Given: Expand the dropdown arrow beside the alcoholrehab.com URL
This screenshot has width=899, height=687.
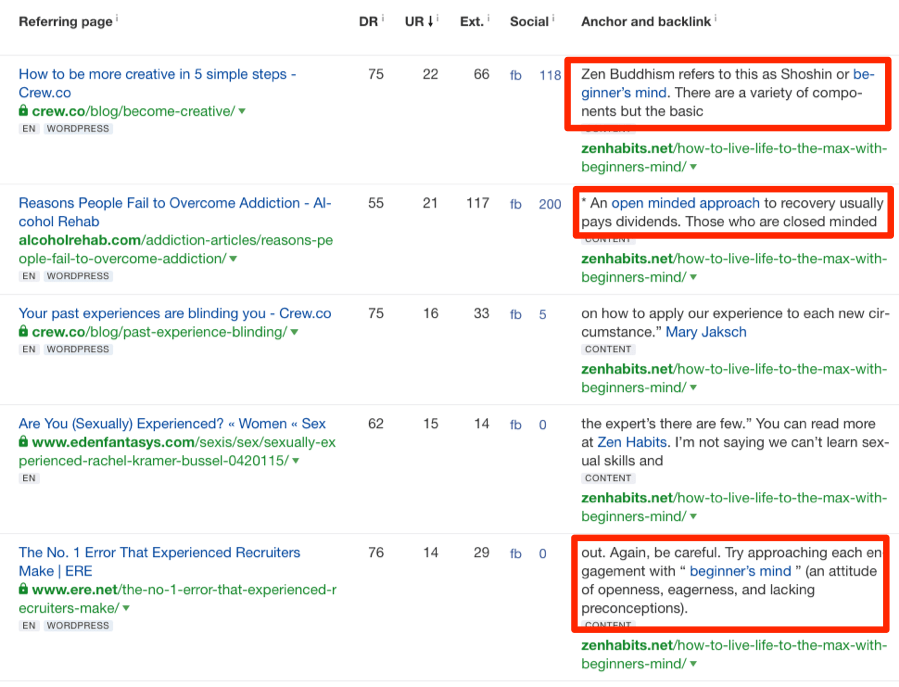Looking at the screenshot, I should [233, 259].
